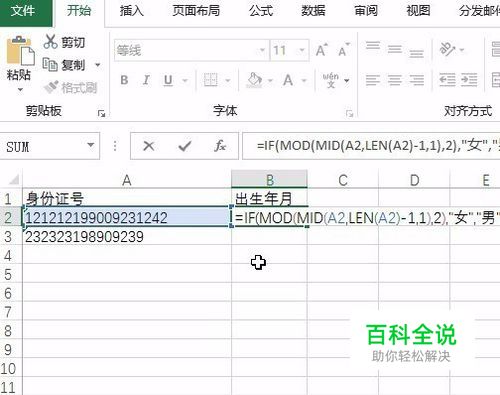
Task: Open the Paste options arrow
Action: click(20, 89)
